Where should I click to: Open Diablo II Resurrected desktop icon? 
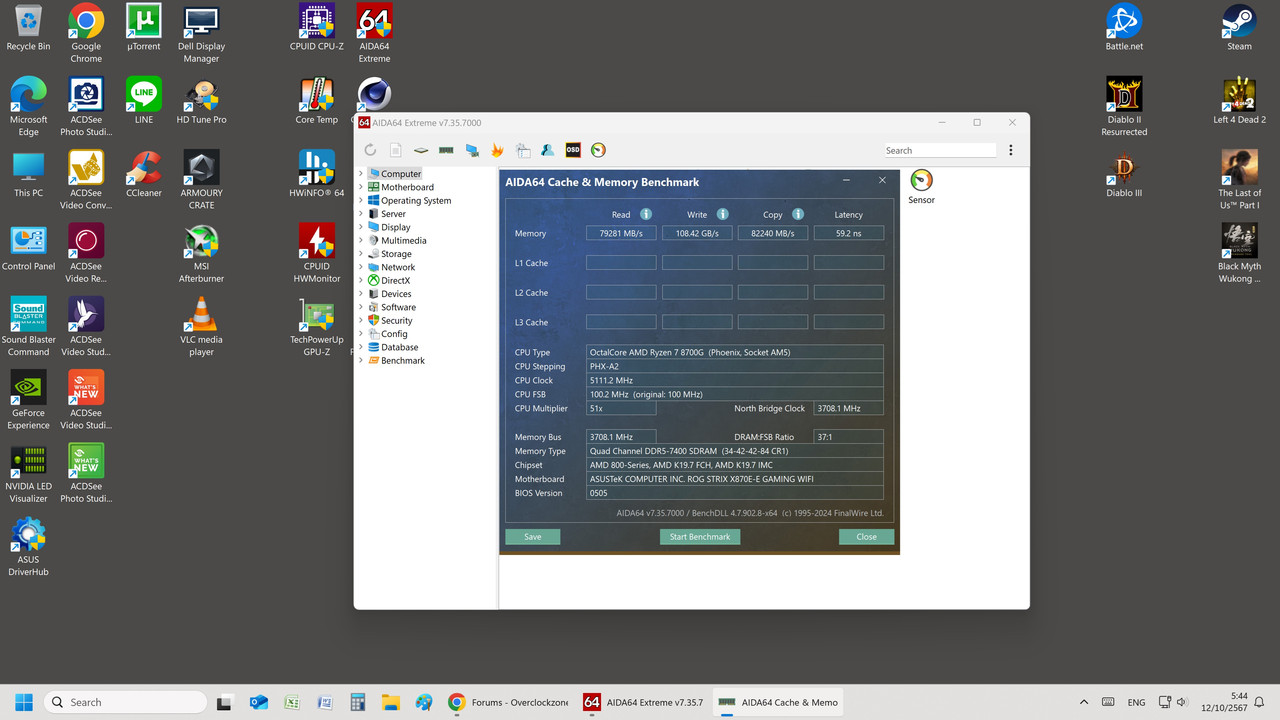tap(1124, 107)
